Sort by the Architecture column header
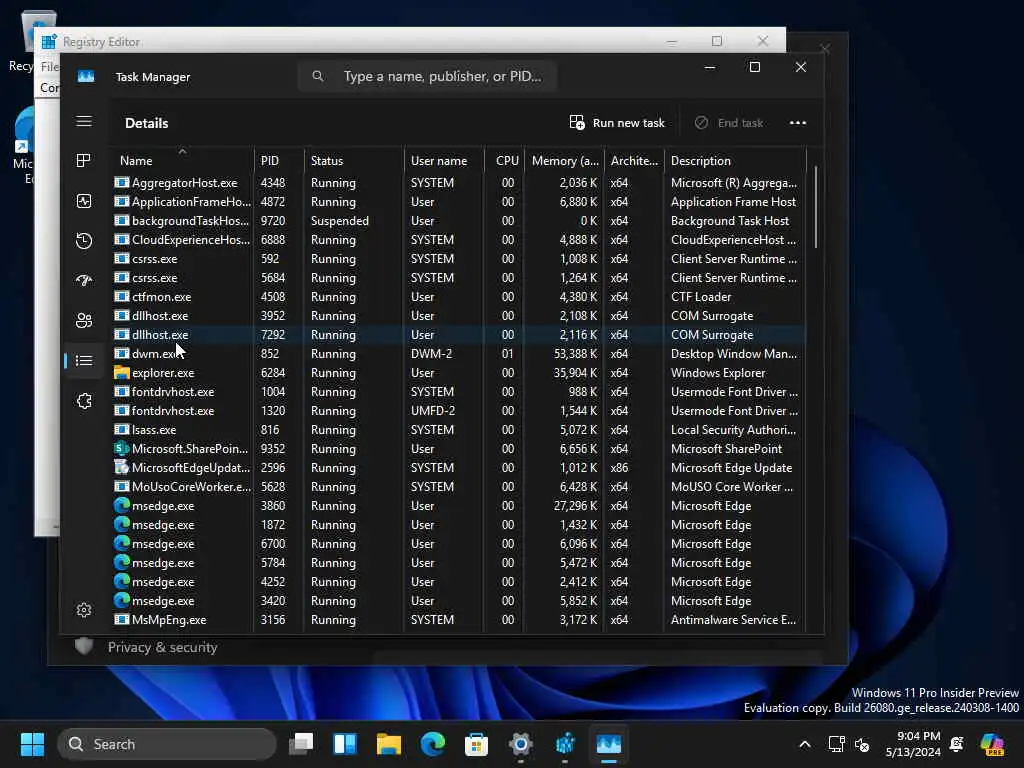1024x768 pixels. pyautogui.click(x=633, y=161)
